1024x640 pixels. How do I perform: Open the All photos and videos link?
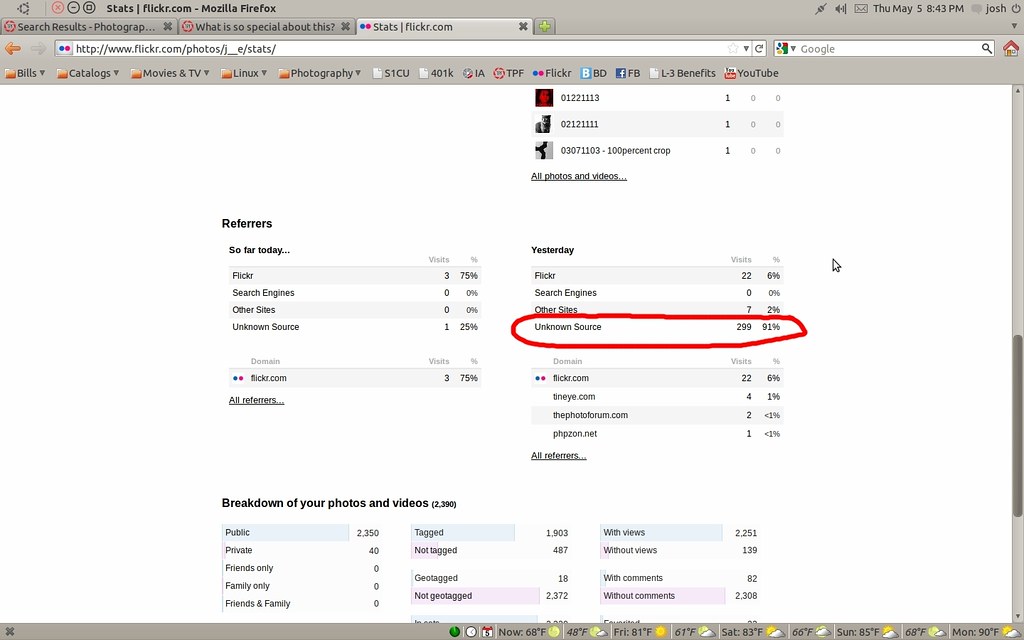579,176
